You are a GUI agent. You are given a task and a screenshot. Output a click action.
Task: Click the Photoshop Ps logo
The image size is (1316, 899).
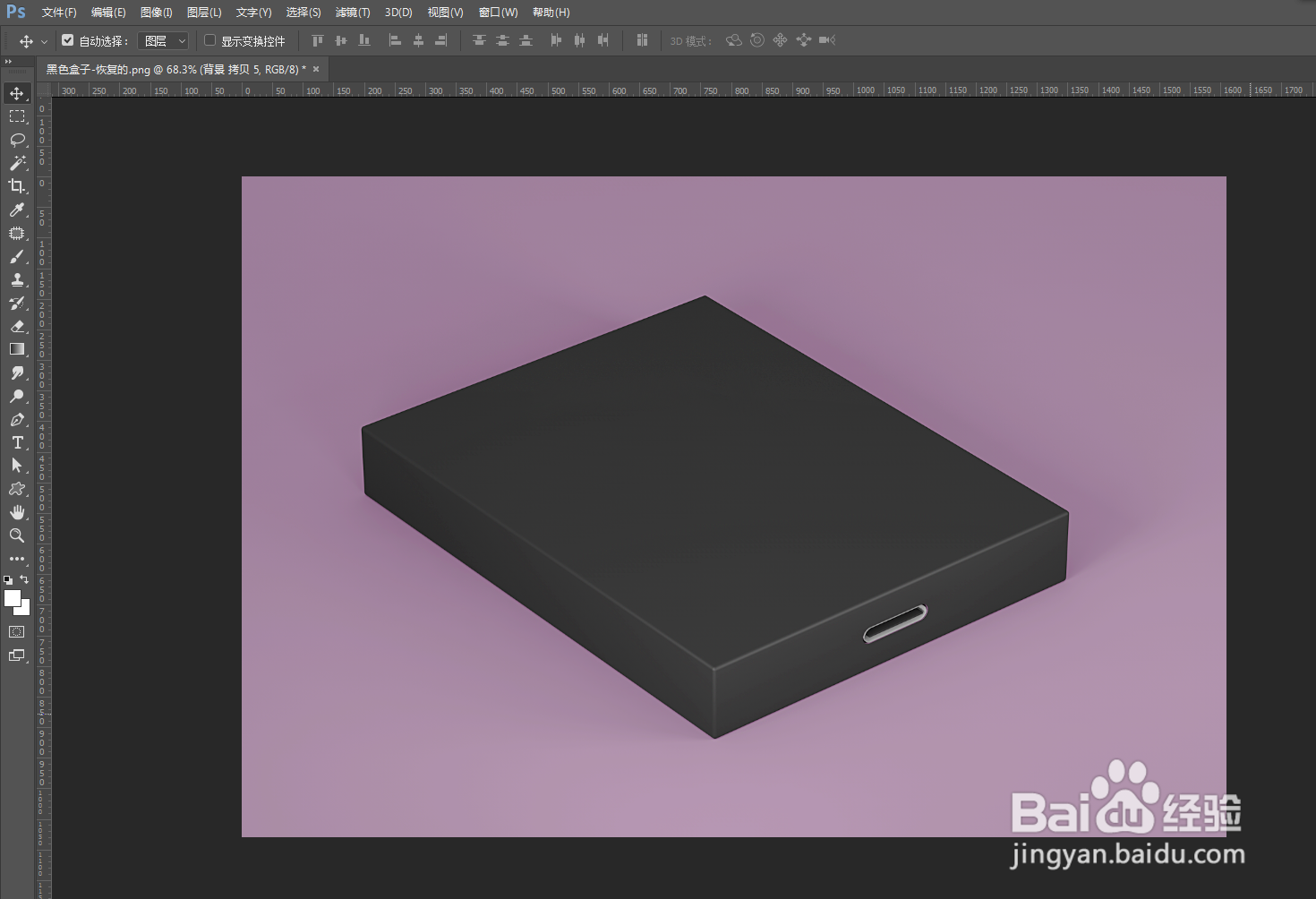[x=16, y=12]
